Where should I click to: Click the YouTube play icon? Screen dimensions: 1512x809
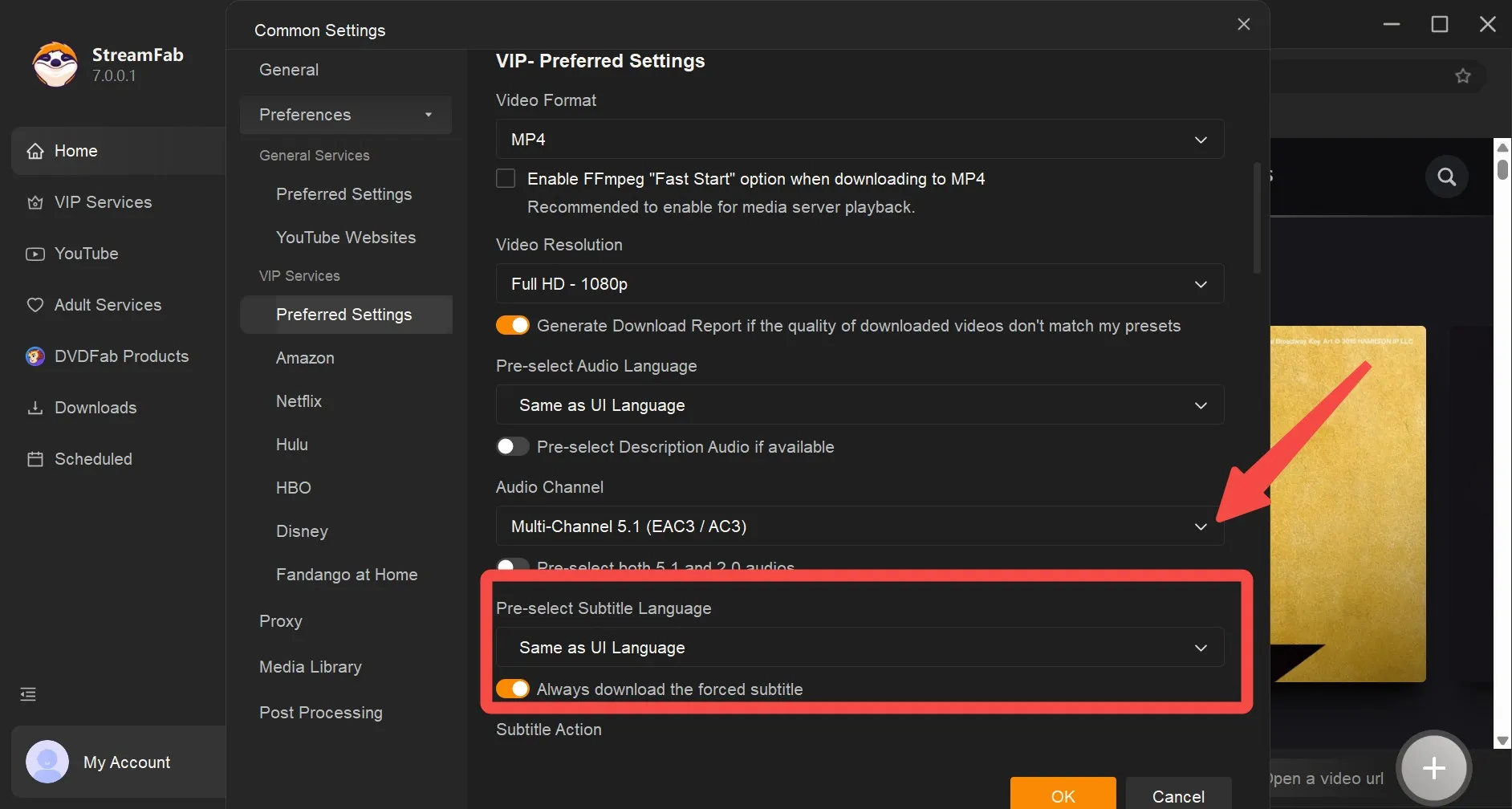coord(35,254)
